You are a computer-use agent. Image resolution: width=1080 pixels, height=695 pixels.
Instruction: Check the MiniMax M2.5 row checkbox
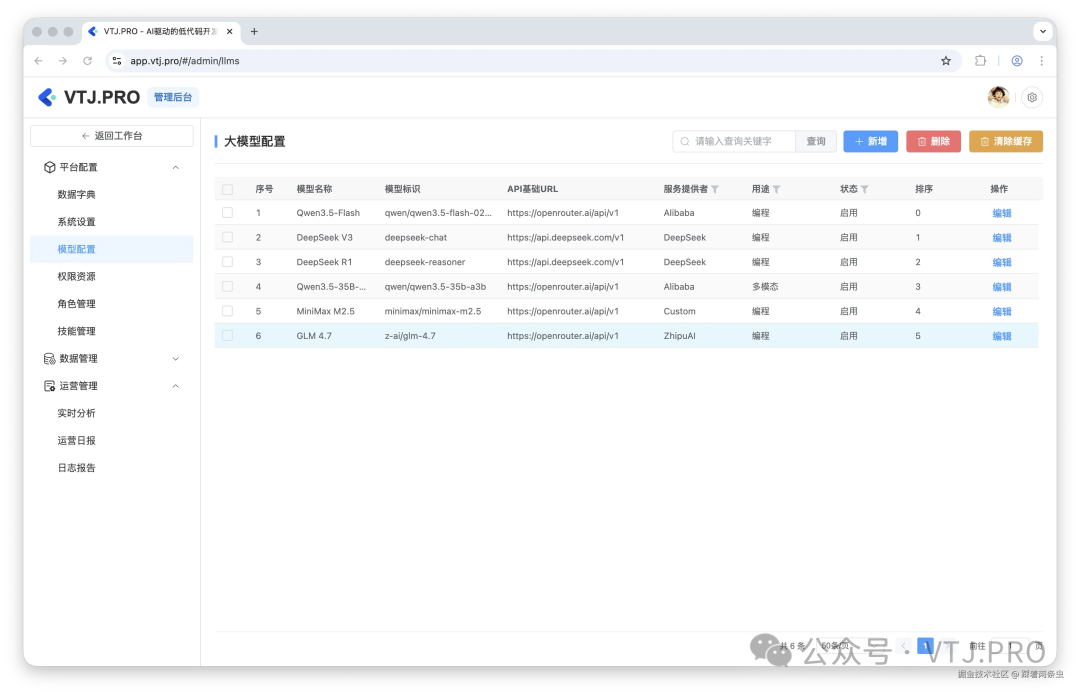[227, 311]
